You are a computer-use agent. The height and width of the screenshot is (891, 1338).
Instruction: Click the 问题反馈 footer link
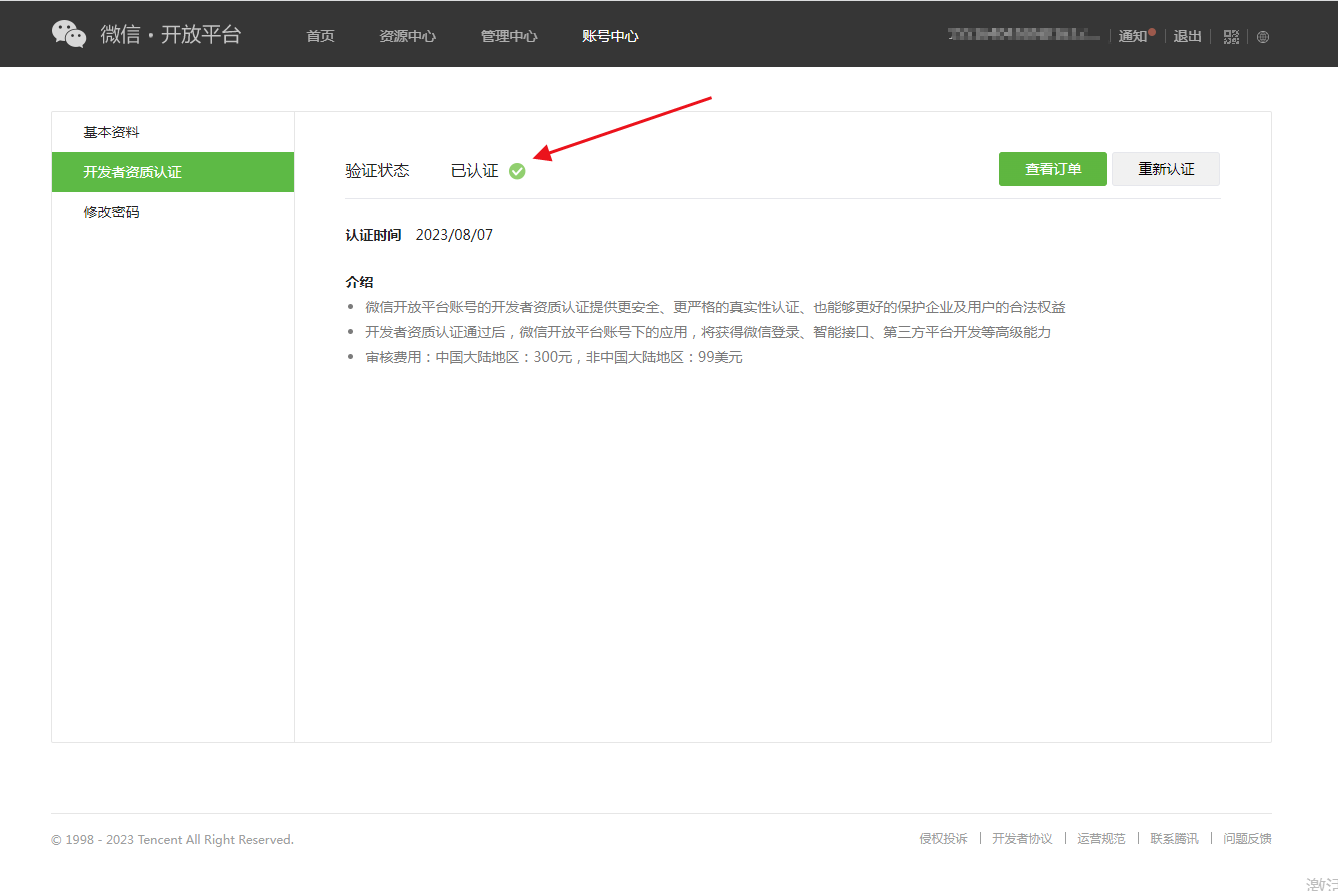tap(1247, 839)
